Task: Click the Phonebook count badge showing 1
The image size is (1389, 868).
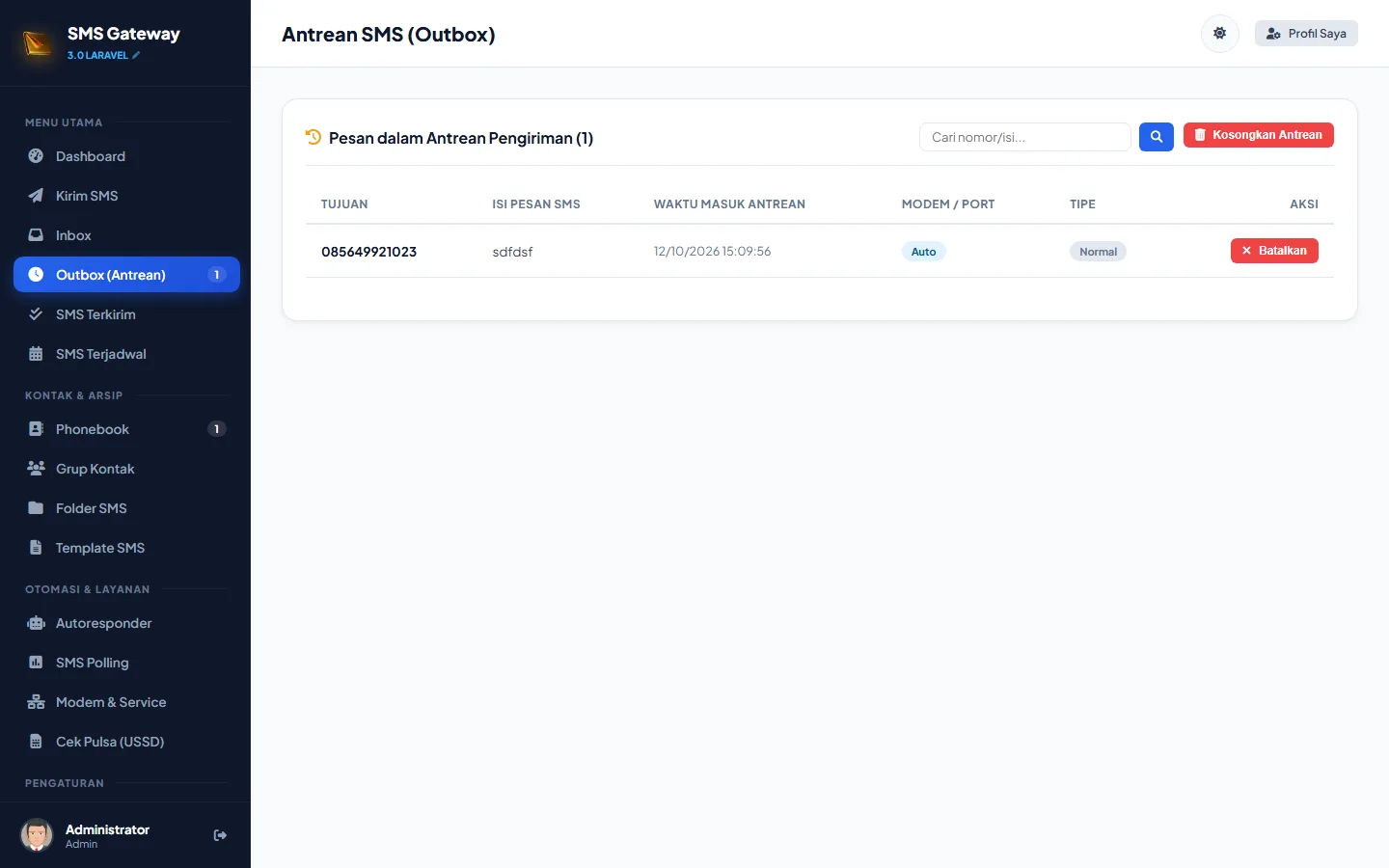Action: pos(217,429)
